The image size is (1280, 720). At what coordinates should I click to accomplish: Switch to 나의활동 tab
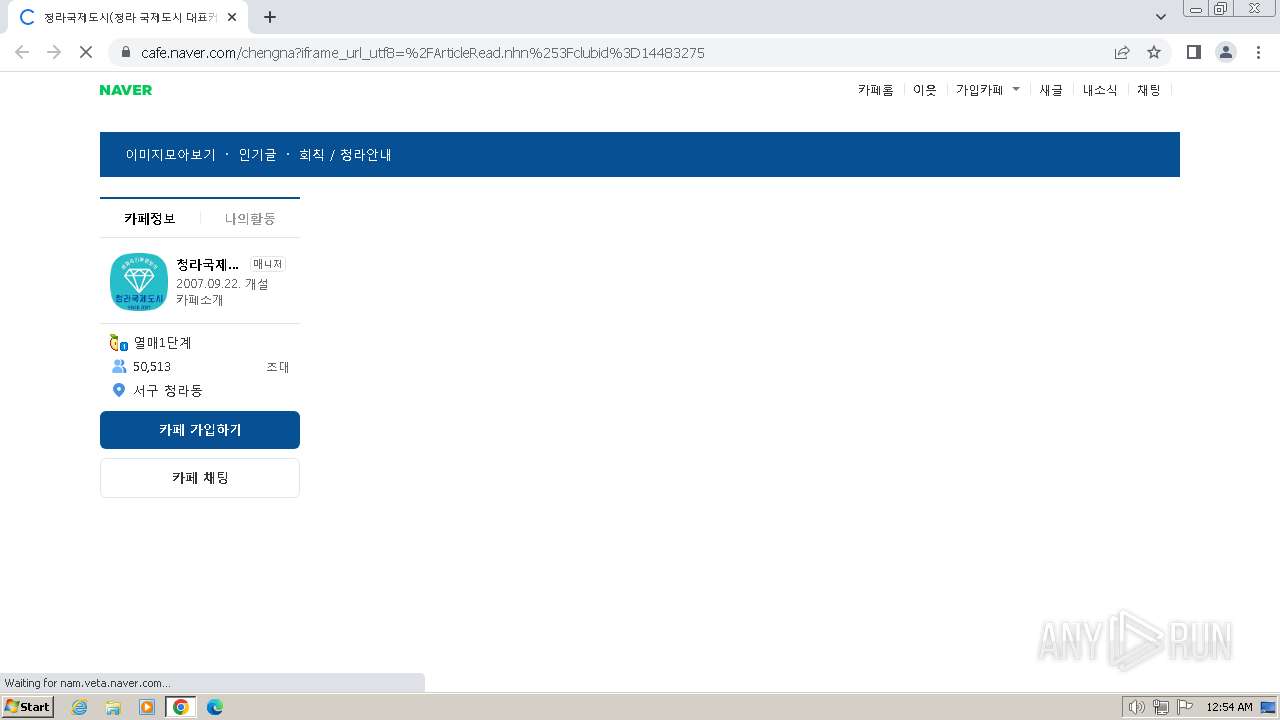click(x=250, y=218)
